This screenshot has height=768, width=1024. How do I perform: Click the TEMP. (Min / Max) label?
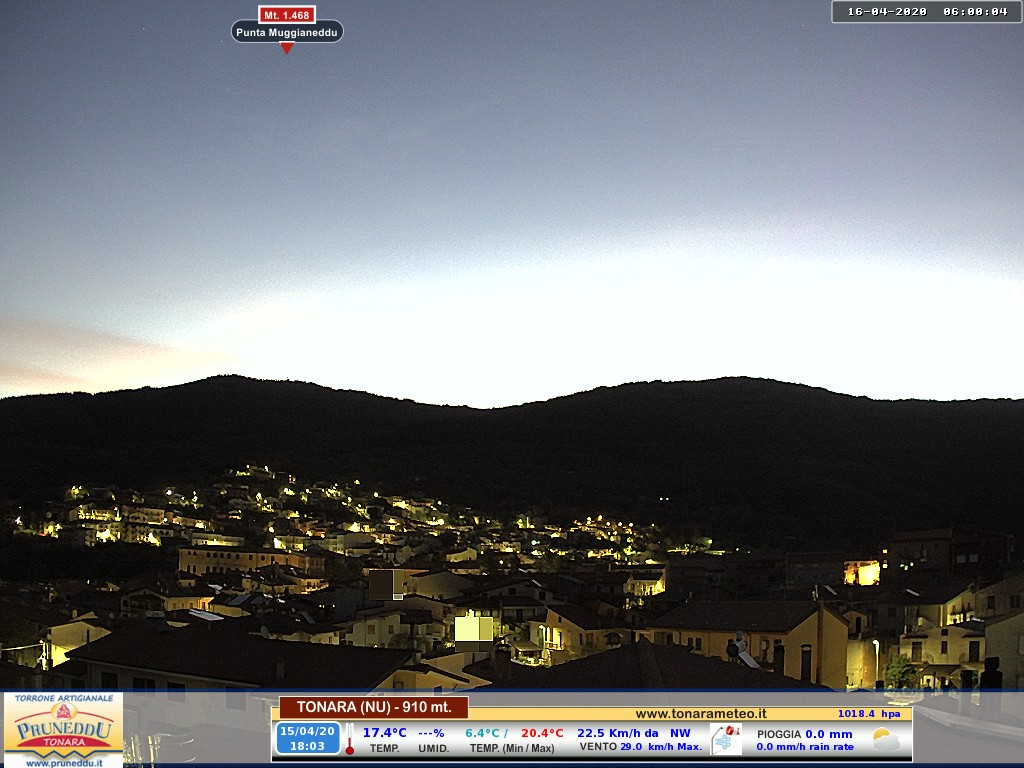(x=512, y=748)
